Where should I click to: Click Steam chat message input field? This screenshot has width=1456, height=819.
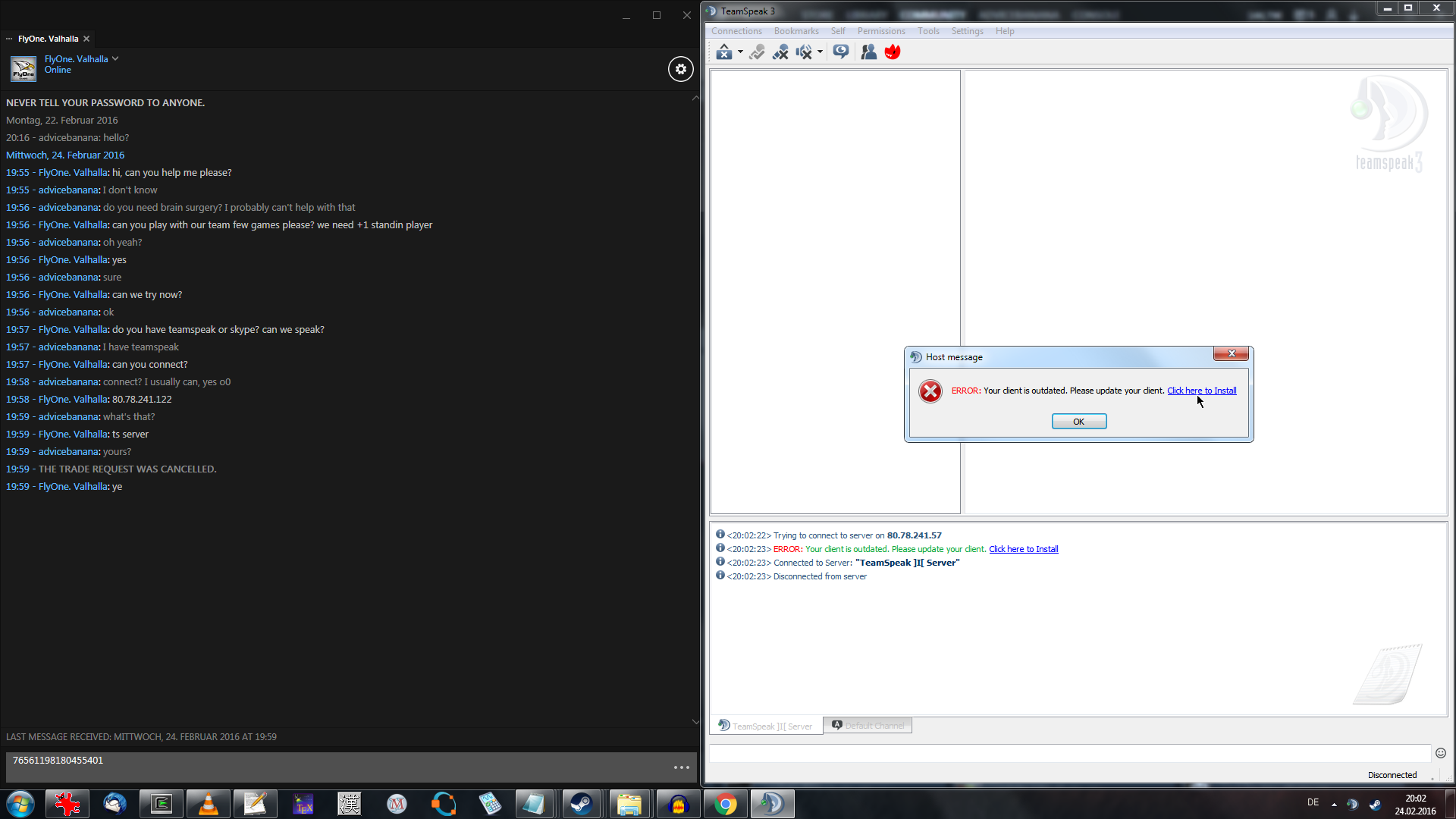tap(334, 767)
